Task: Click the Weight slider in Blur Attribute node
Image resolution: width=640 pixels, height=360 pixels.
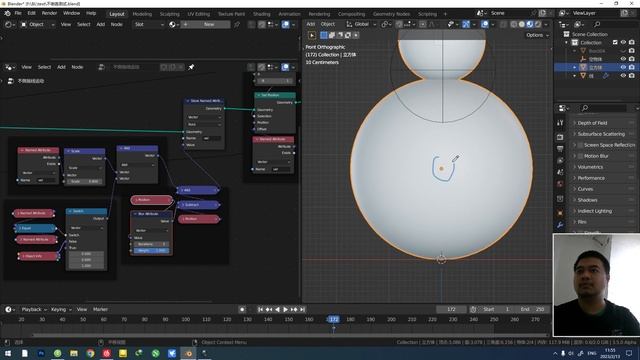Action: (151, 250)
